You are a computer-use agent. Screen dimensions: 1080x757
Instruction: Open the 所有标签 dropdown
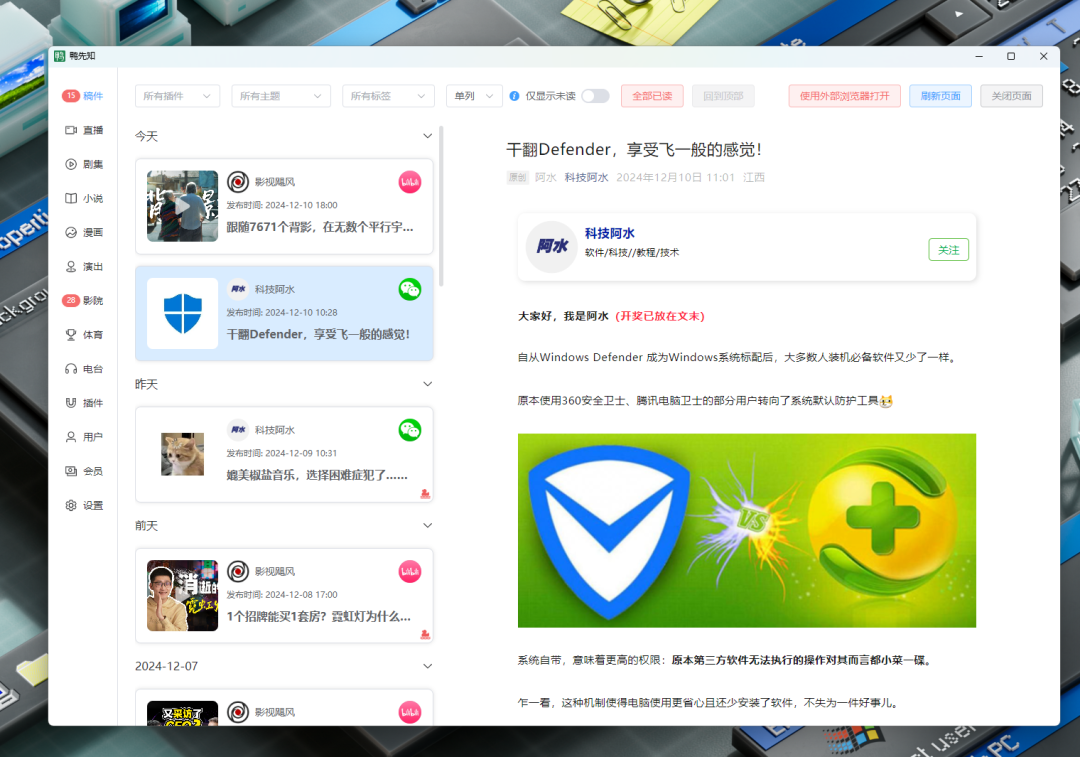tap(388, 96)
